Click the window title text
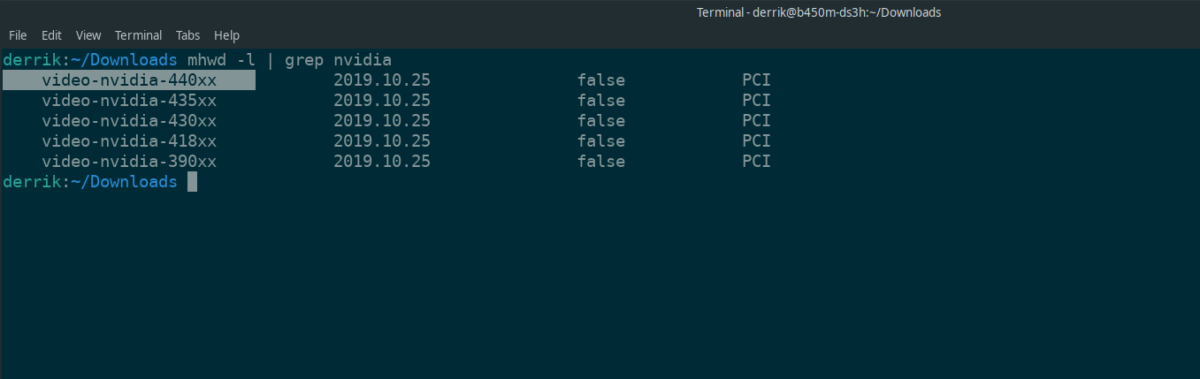 pos(819,12)
